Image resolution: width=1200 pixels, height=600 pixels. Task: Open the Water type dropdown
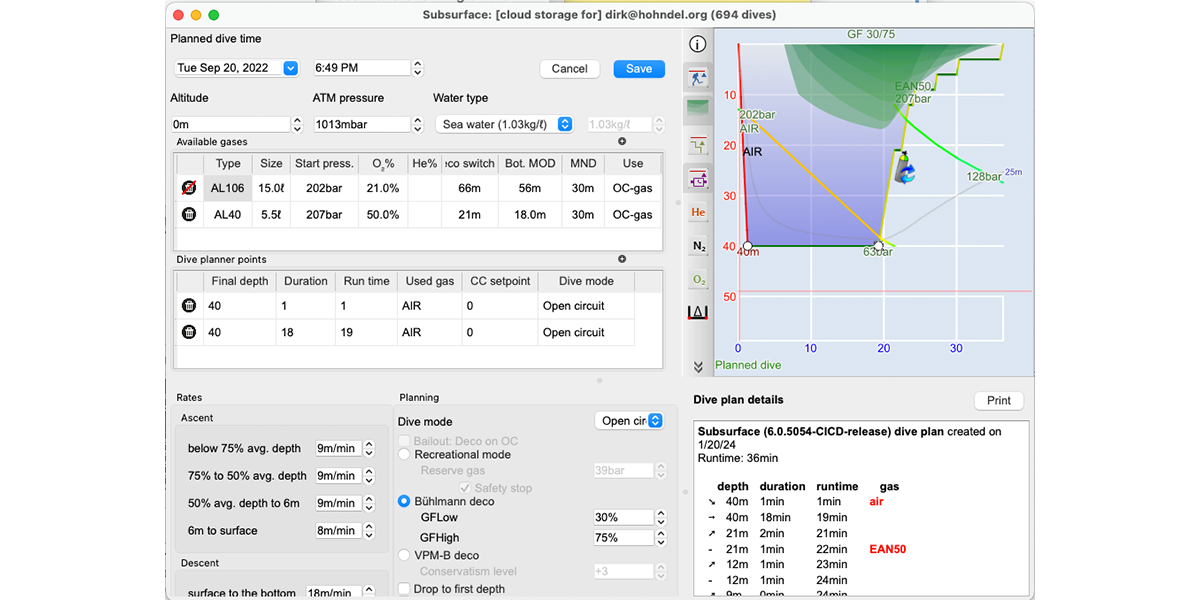click(x=505, y=124)
